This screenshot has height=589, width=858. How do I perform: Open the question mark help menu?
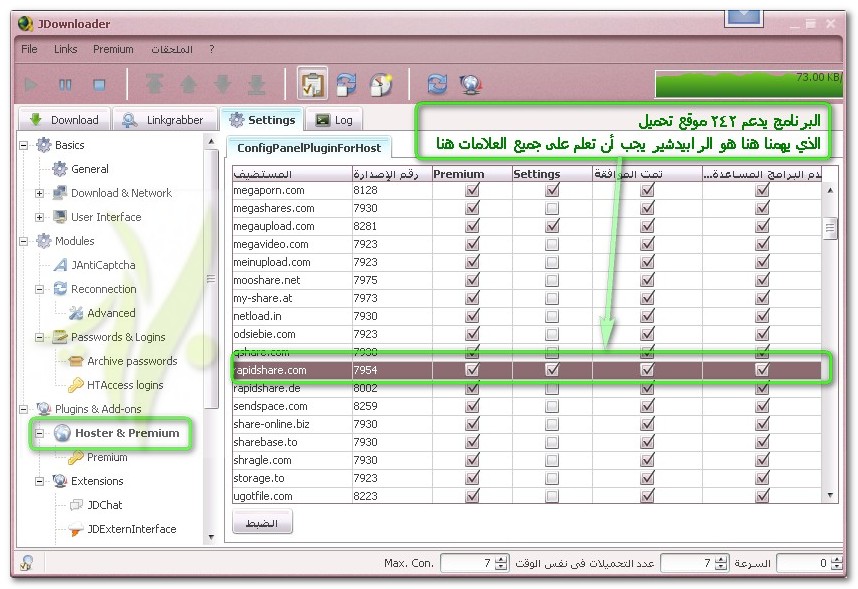[212, 49]
